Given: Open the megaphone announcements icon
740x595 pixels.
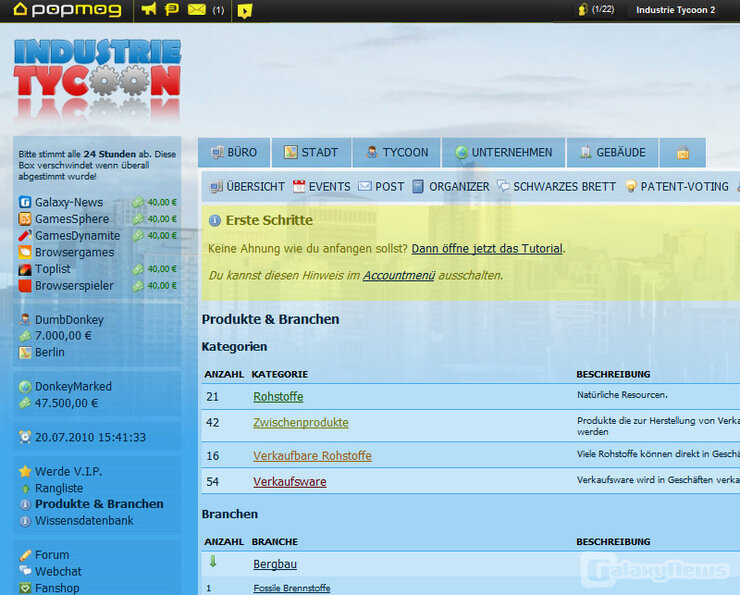Looking at the screenshot, I should (x=149, y=9).
